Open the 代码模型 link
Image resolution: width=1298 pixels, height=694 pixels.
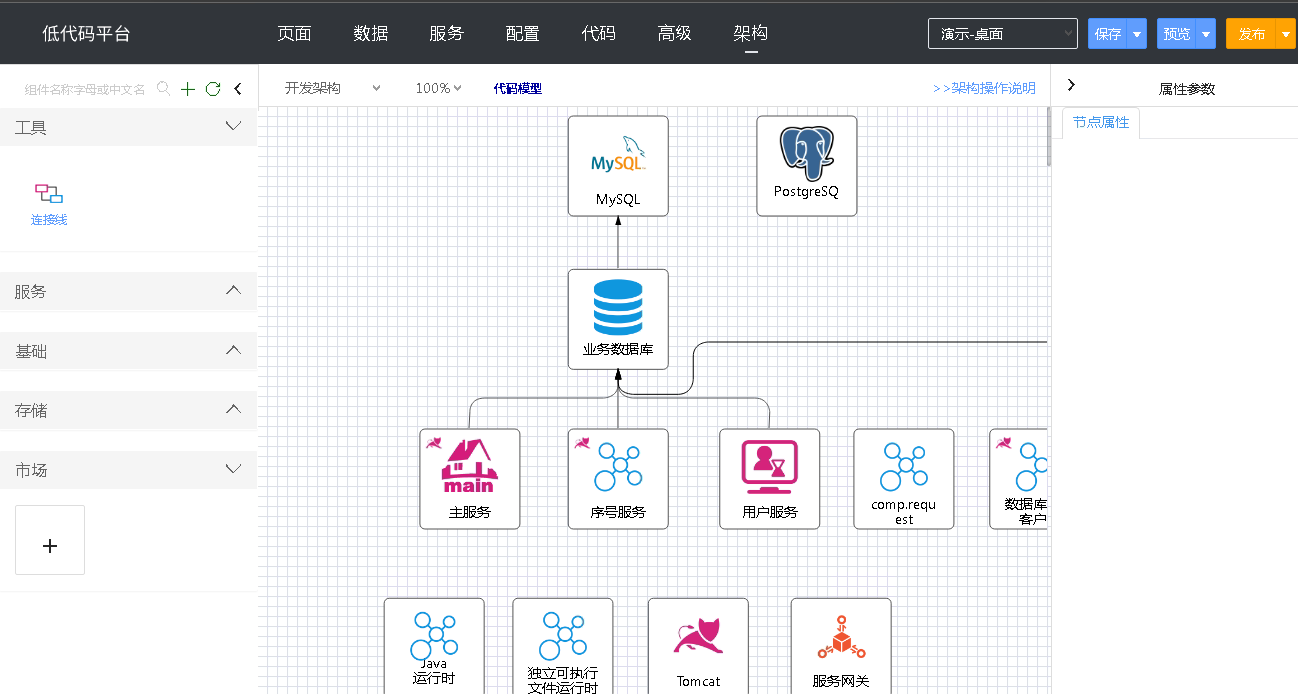pyautogui.click(x=518, y=88)
